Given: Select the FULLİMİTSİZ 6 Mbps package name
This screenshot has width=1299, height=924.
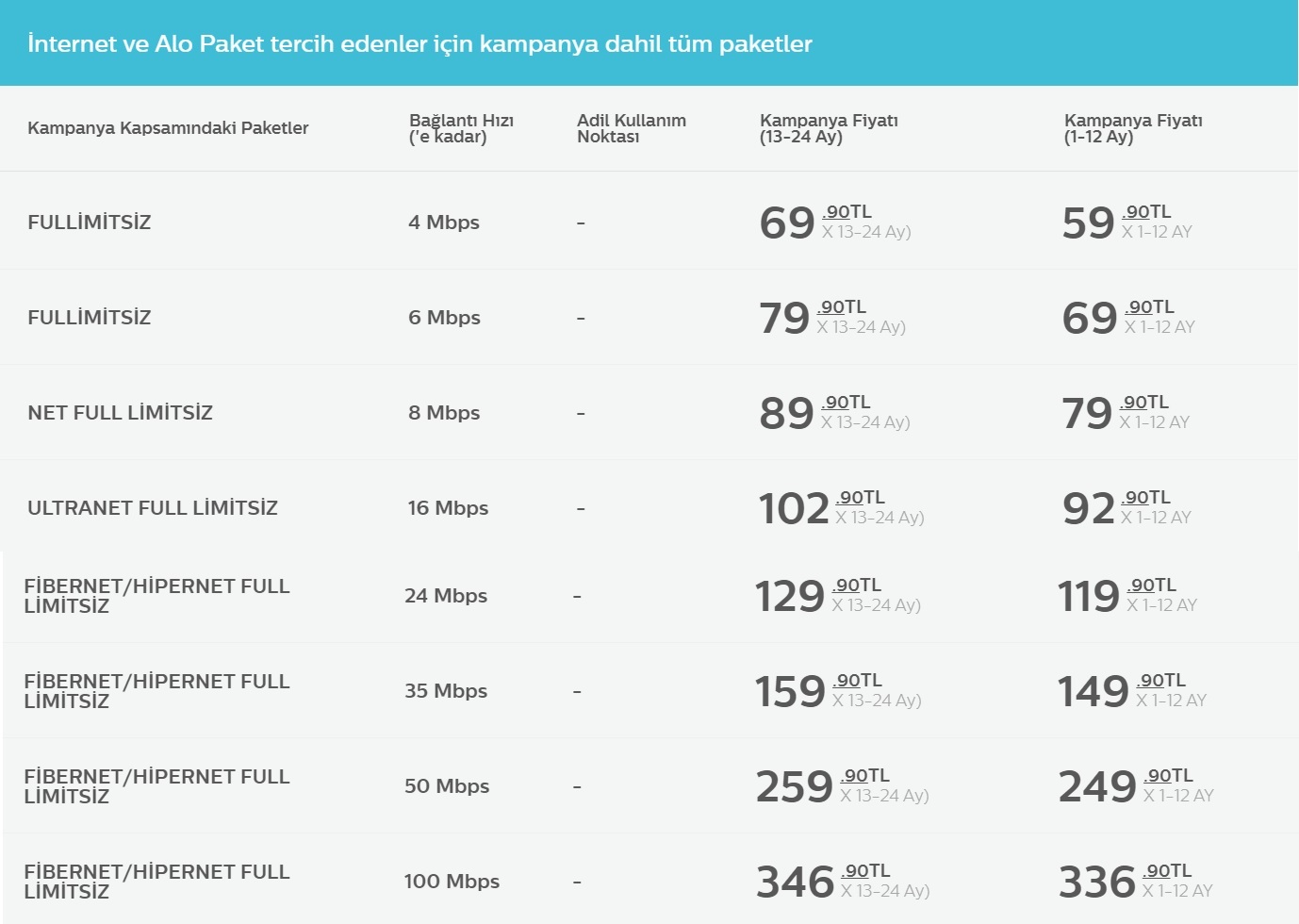Looking at the screenshot, I should (90, 318).
